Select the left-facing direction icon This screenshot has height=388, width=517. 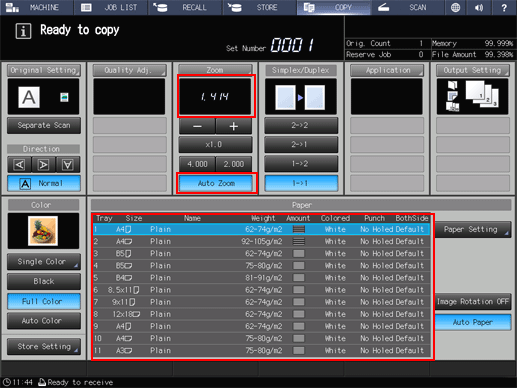click(19, 164)
